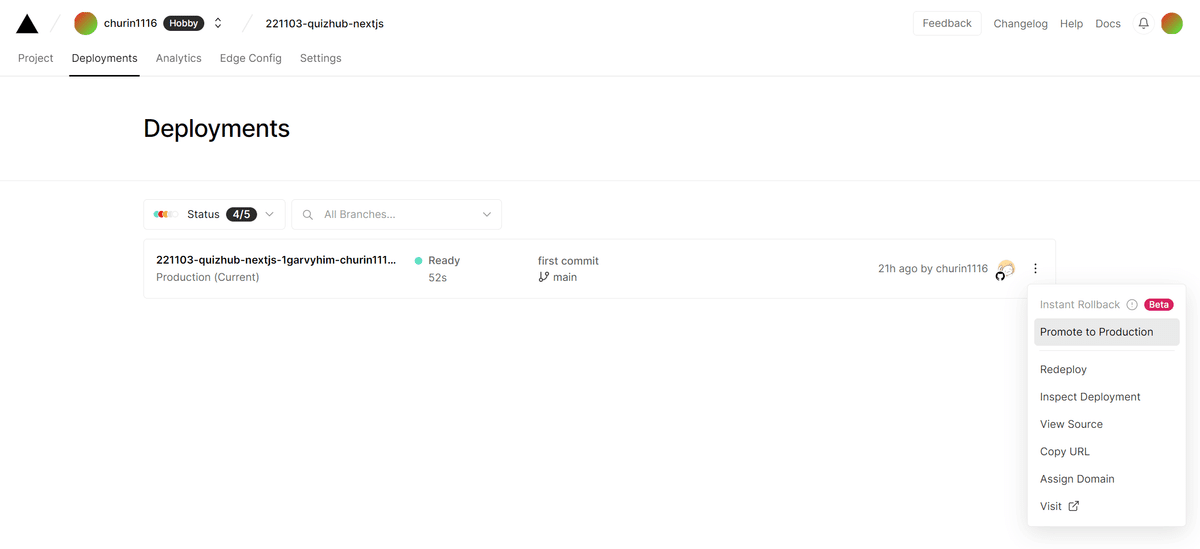Open the Edge Config tab

coord(251,58)
